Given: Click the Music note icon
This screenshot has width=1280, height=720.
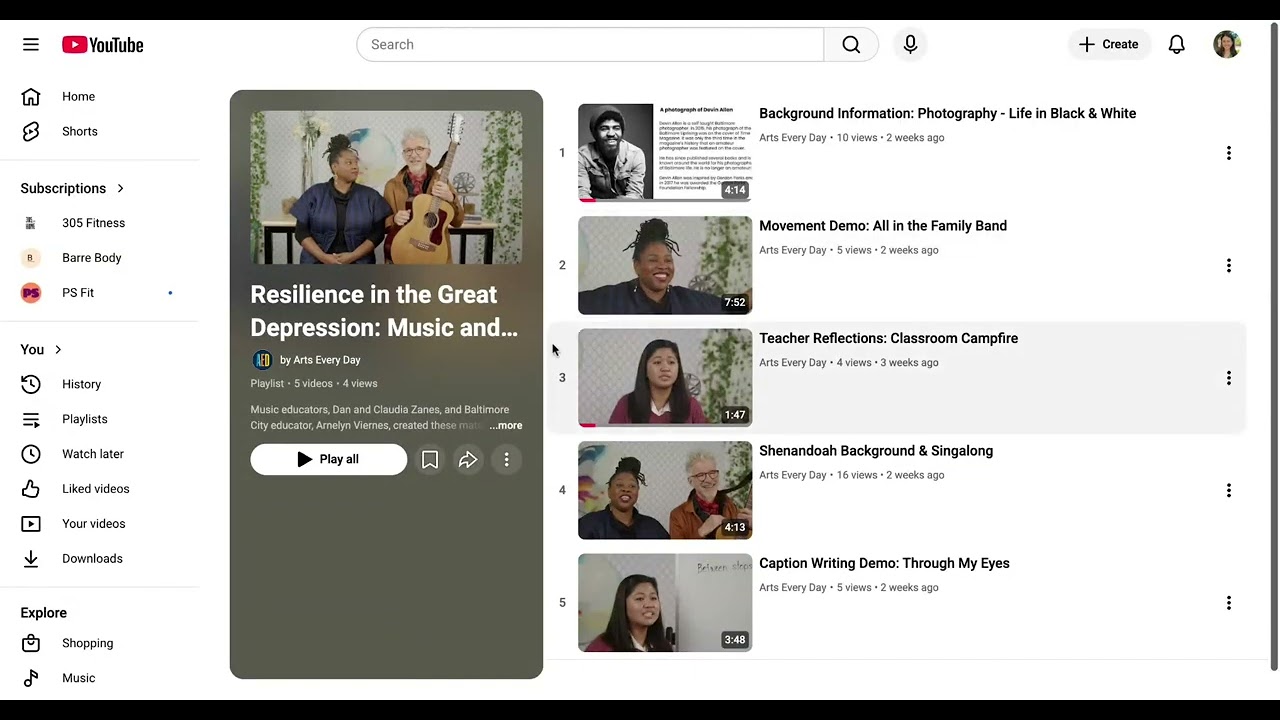Looking at the screenshot, I should pyautogui.click(x=31, y=678).
